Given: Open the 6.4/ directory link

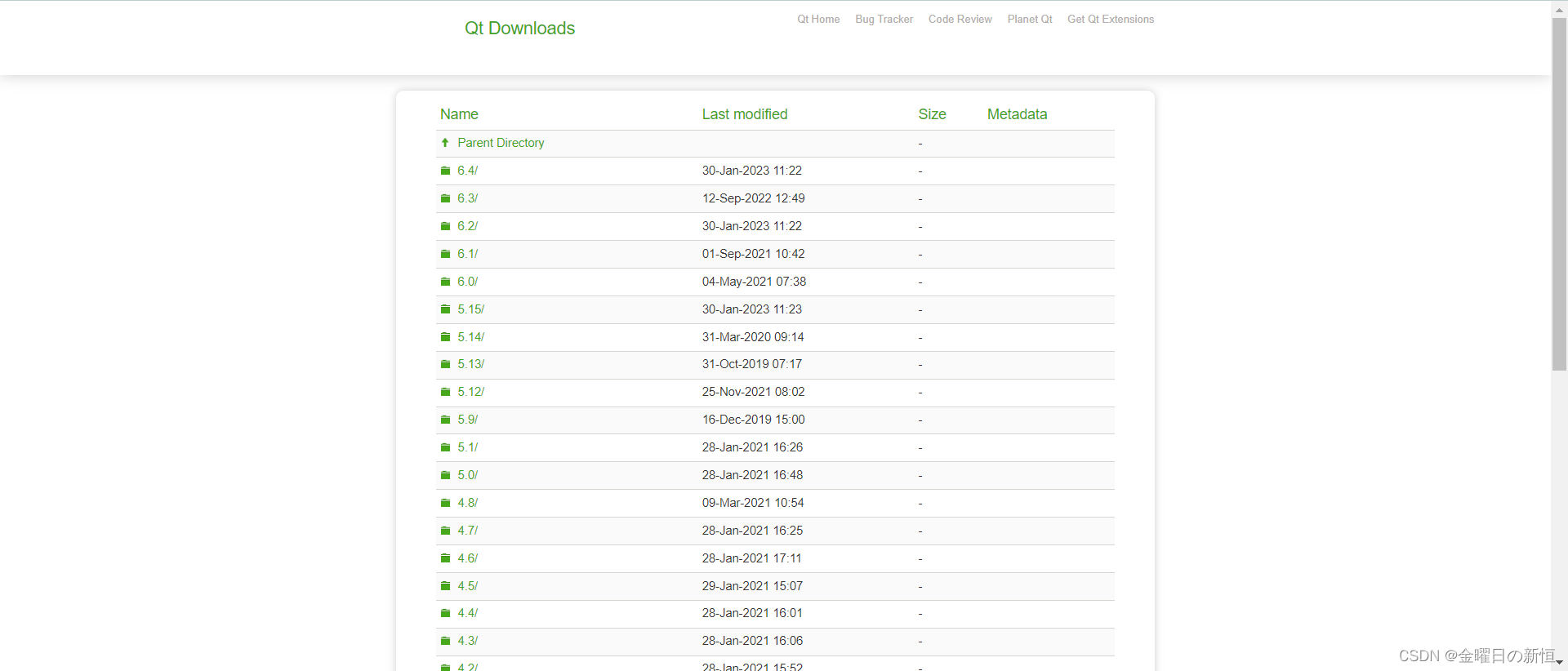Looking at the screenshot, I should [468, 171].
